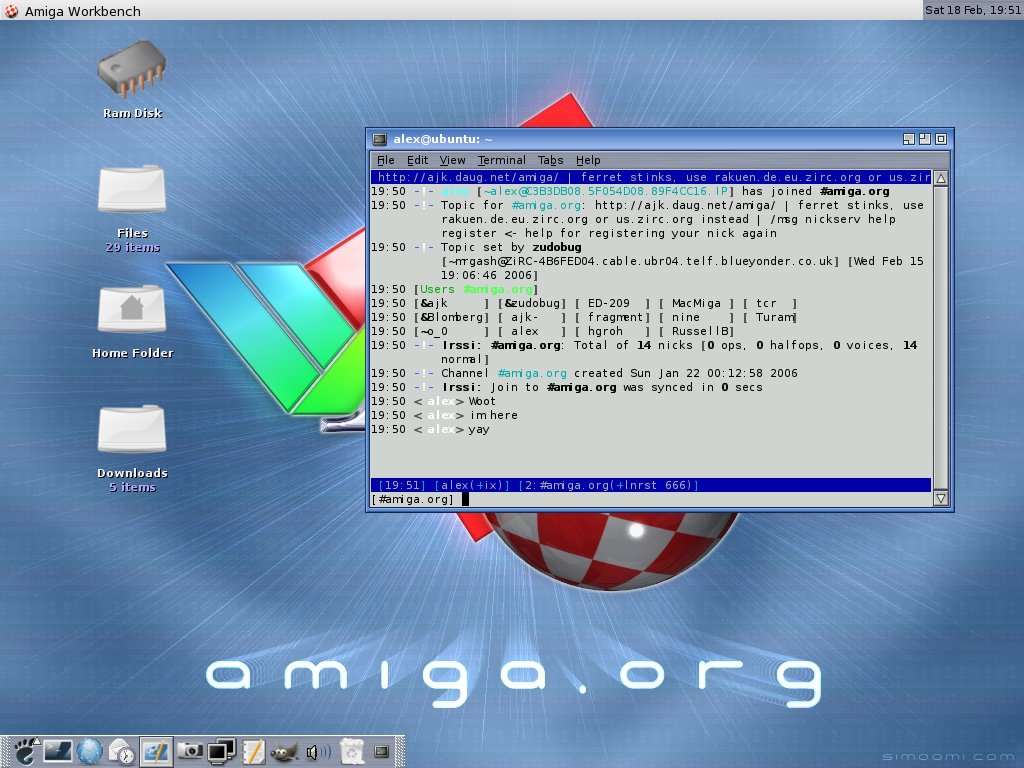Click the nick 'fragment' in the users list
Image resolution: width=1024 pixels, height=768 pixels.
(615, 317)
